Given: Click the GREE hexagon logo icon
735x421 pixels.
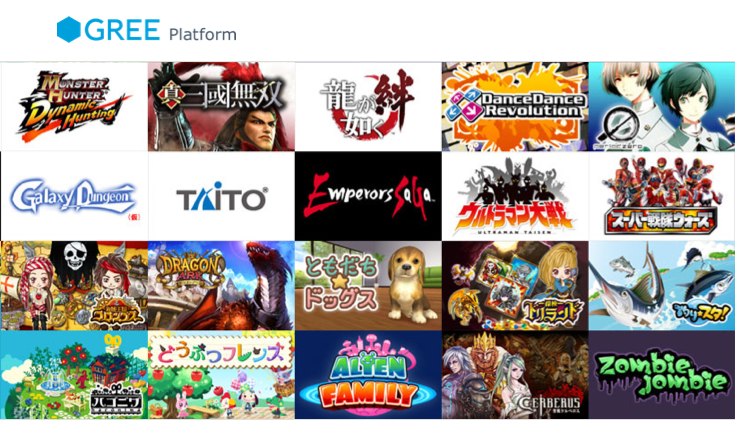Looking at the screenshot, I should coord(68,30).
